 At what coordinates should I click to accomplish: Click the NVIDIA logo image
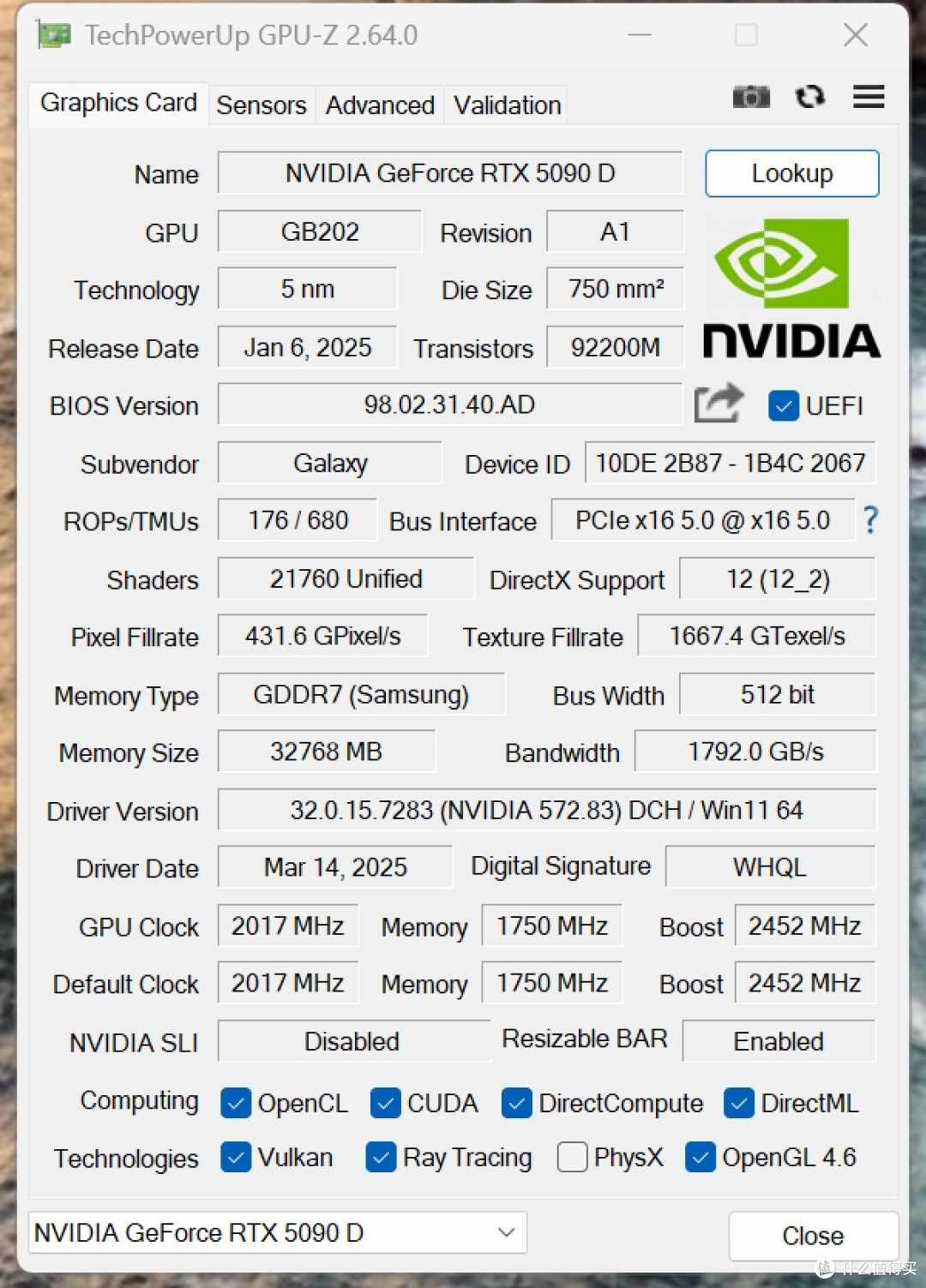791,289
